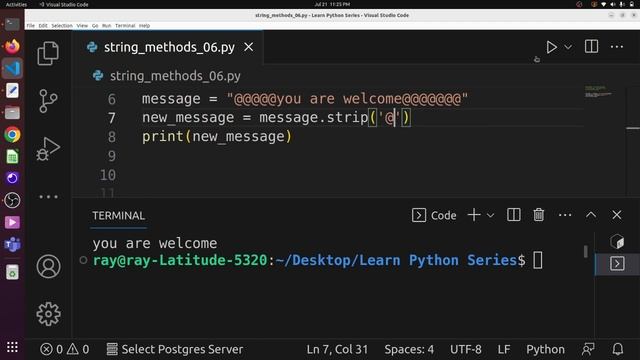This screenshot has width=640, height=360.
Task: Launch Firefox from the Ubuntu dock
Action: 12,46
